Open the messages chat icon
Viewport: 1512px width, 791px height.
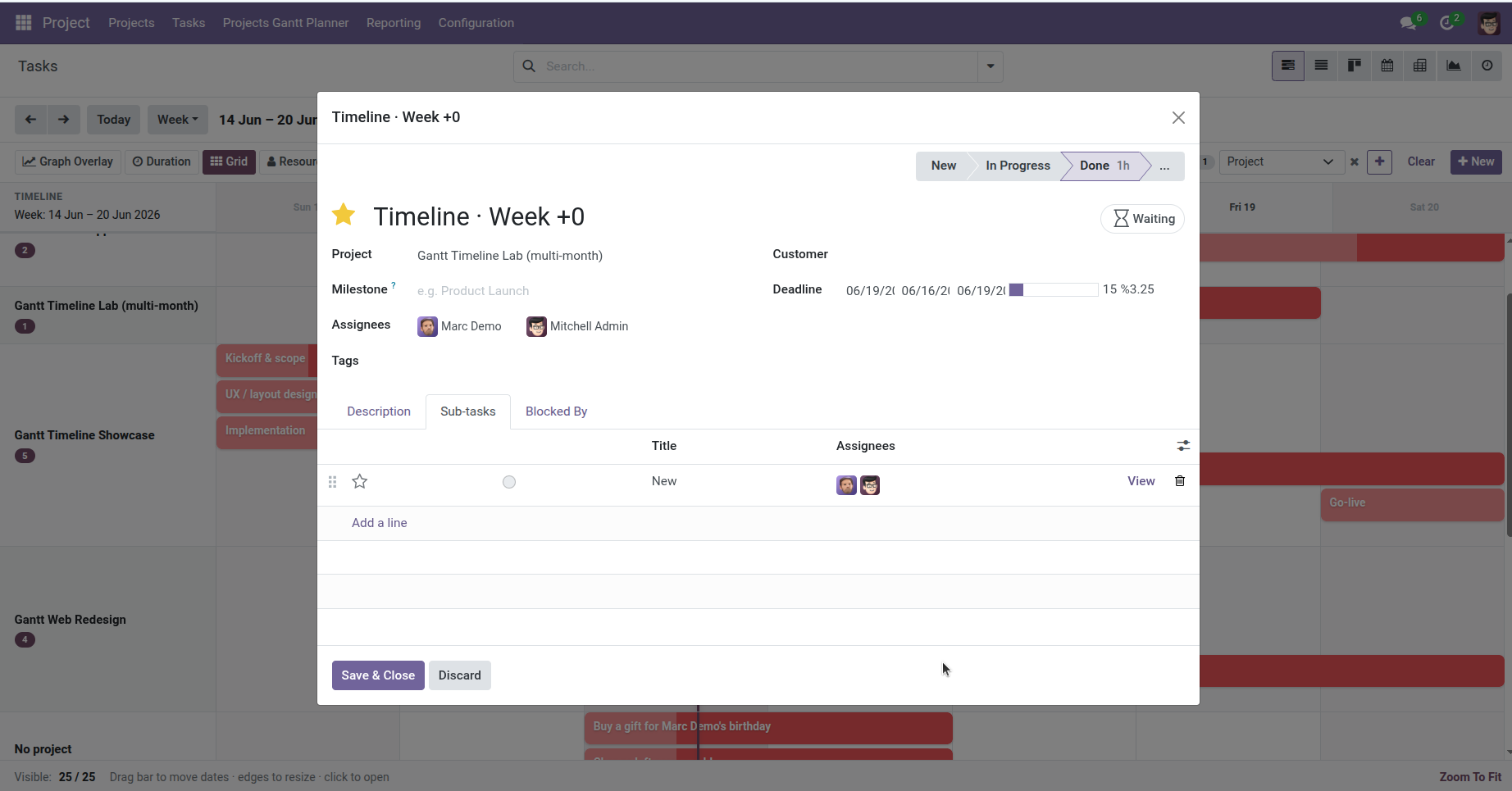pos(1409,23)
